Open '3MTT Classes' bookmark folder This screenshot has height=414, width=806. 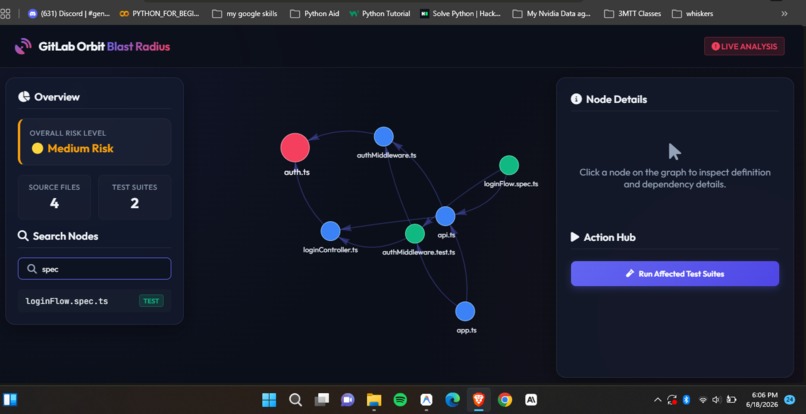[x=633, y=14]
